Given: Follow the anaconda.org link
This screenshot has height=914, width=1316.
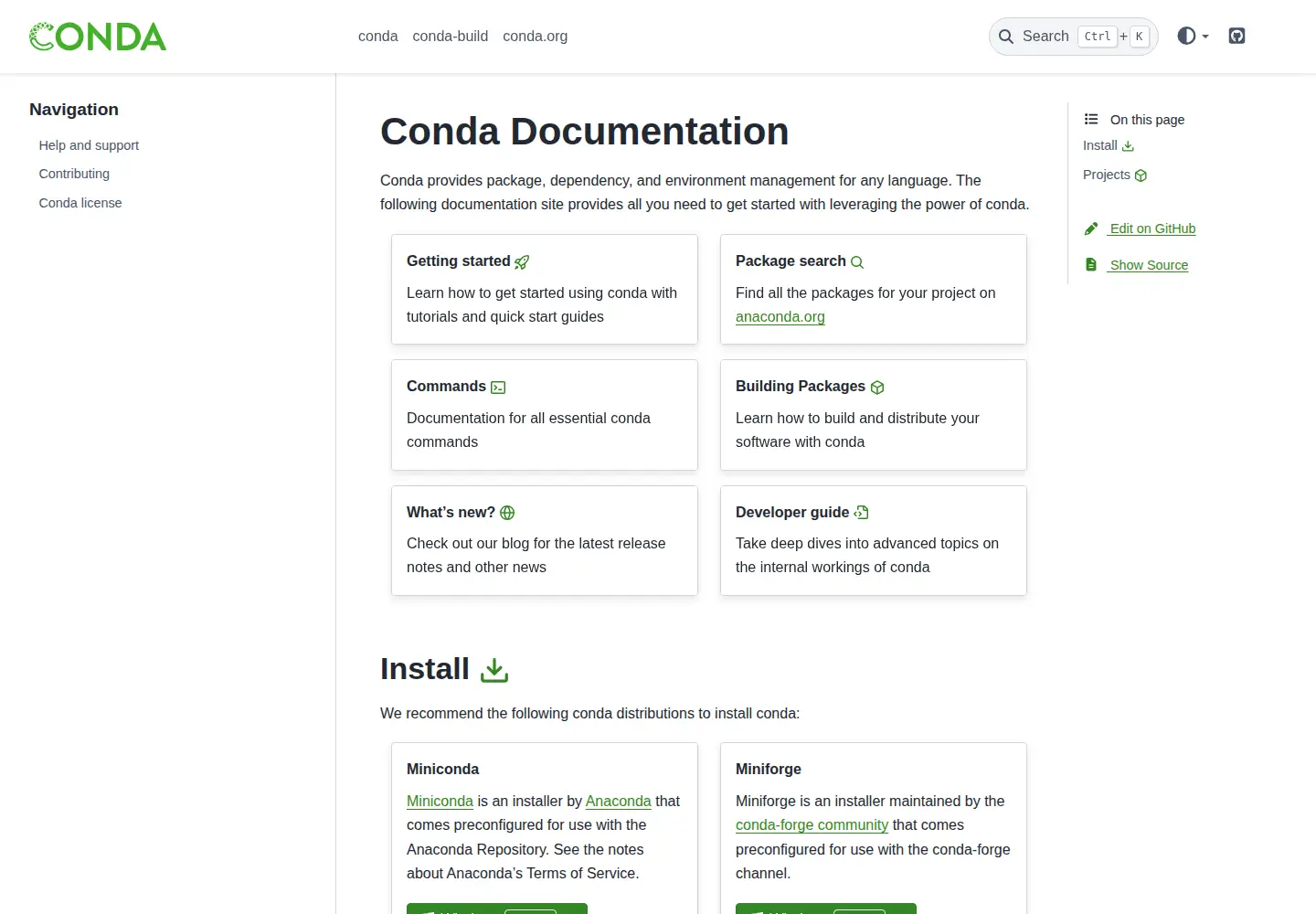Looking at the screenshot, I should coord(780,317).
